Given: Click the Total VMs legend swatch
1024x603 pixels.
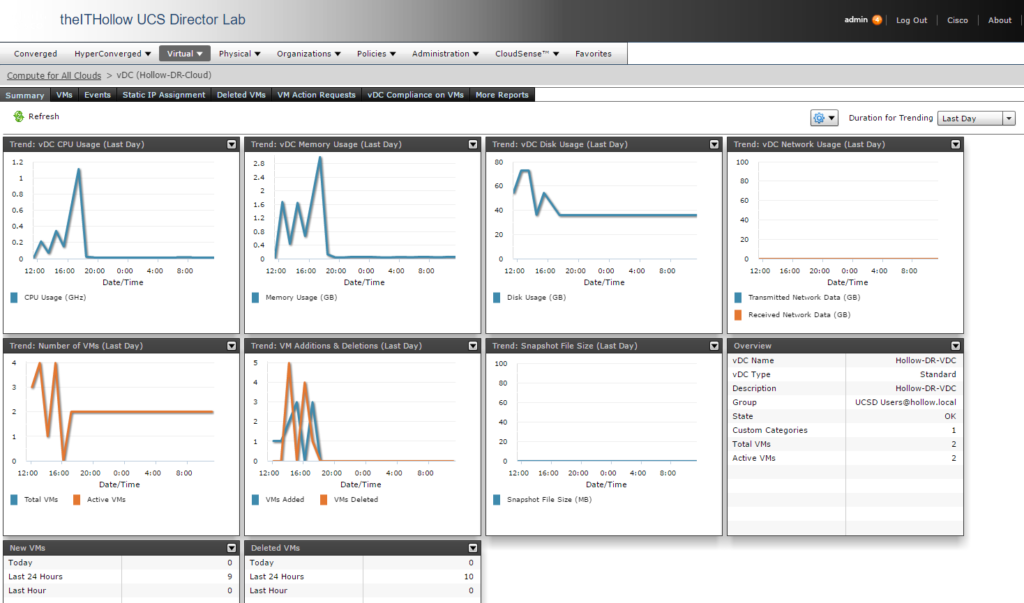Looking at the screenshot, I should tap(14, 500).
